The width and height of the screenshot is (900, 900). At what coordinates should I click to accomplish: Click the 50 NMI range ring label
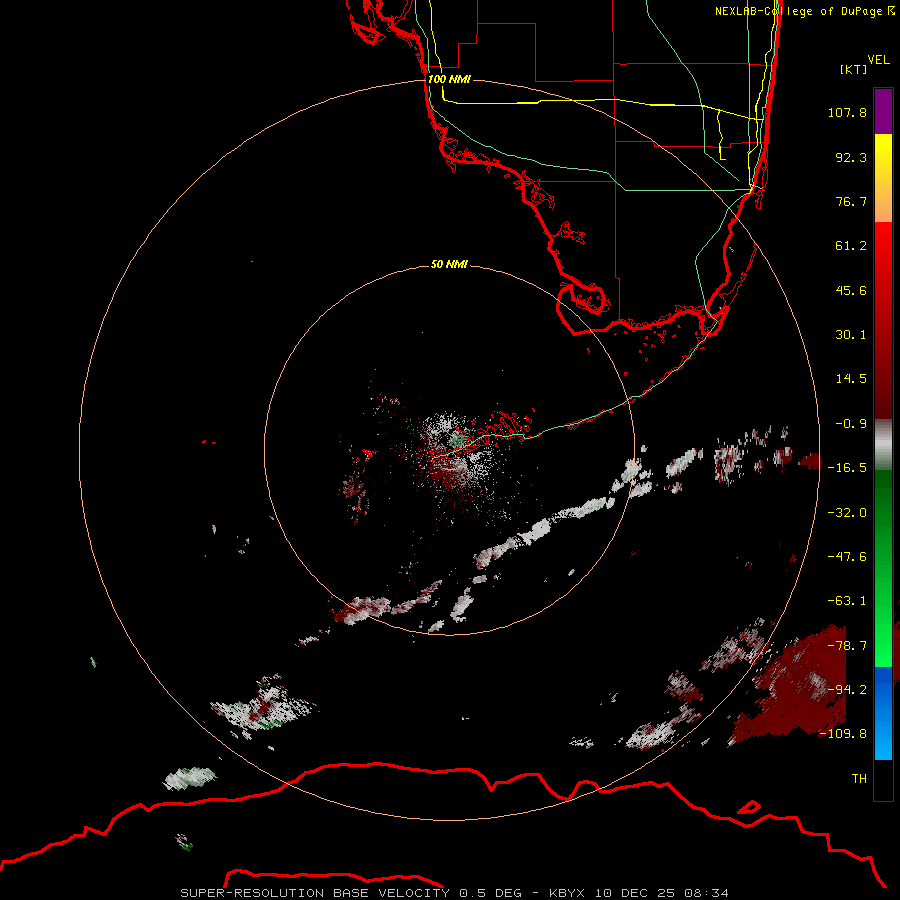(x=449, y=264)
